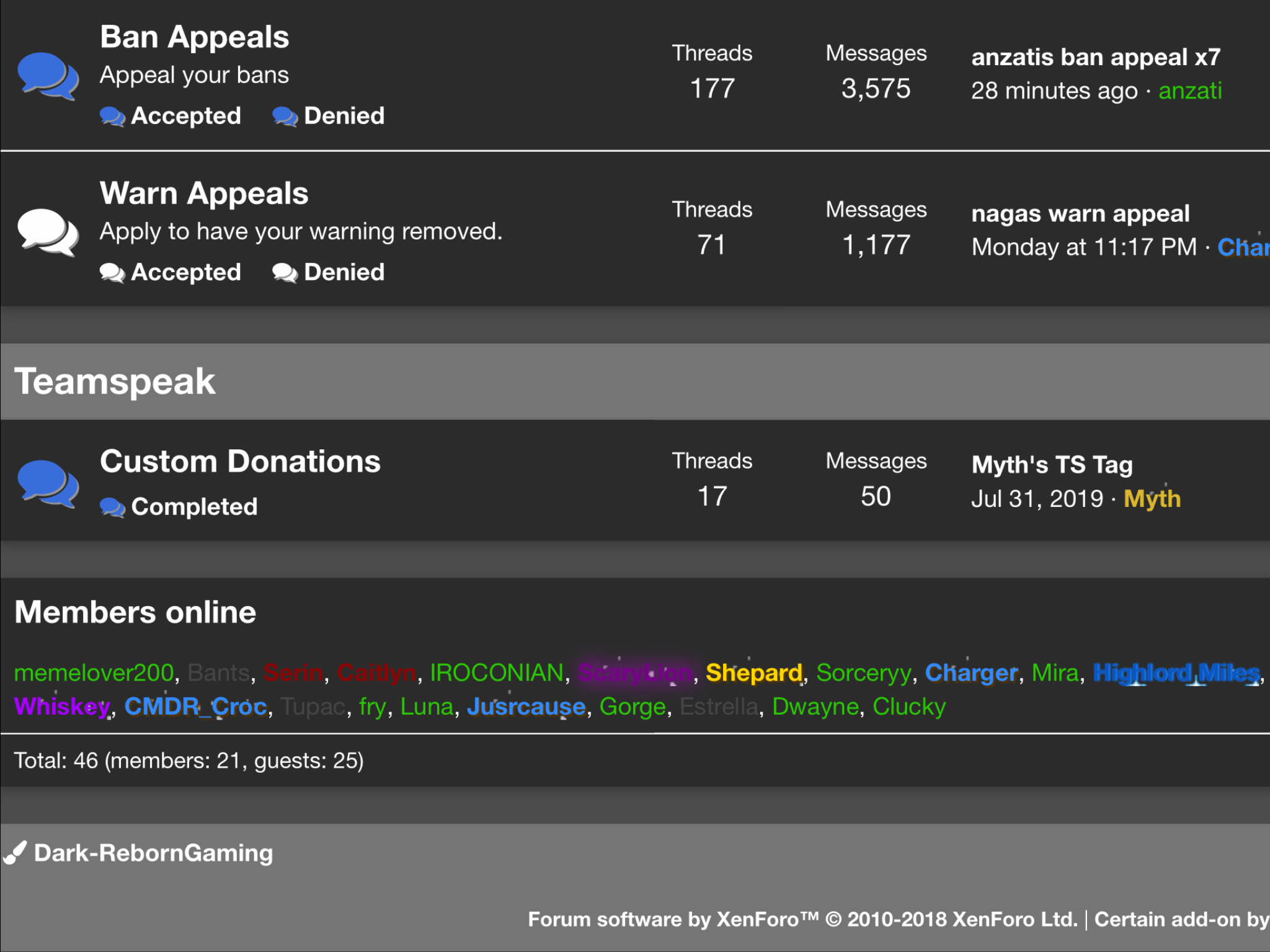Screen dimensions: 1270x952
Task: Open the Ban Appeals forum title
Action: [x=195, y=37]
